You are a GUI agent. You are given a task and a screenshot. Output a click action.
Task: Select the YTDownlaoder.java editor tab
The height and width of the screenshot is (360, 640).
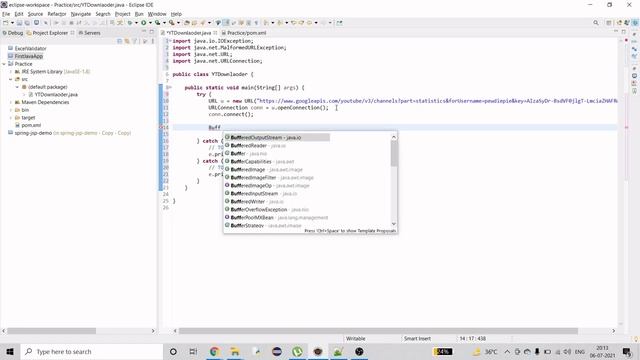pyautogui.click(x=189, y=33)
